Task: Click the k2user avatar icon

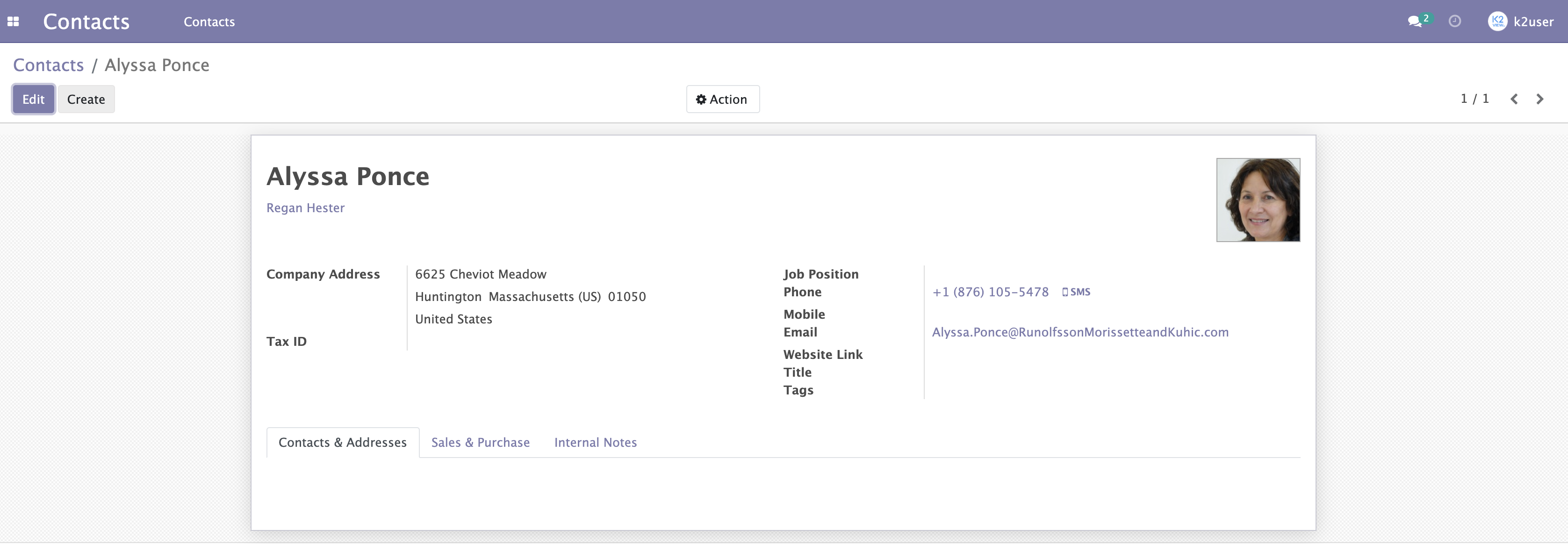Action: [x=1497, y=21]
